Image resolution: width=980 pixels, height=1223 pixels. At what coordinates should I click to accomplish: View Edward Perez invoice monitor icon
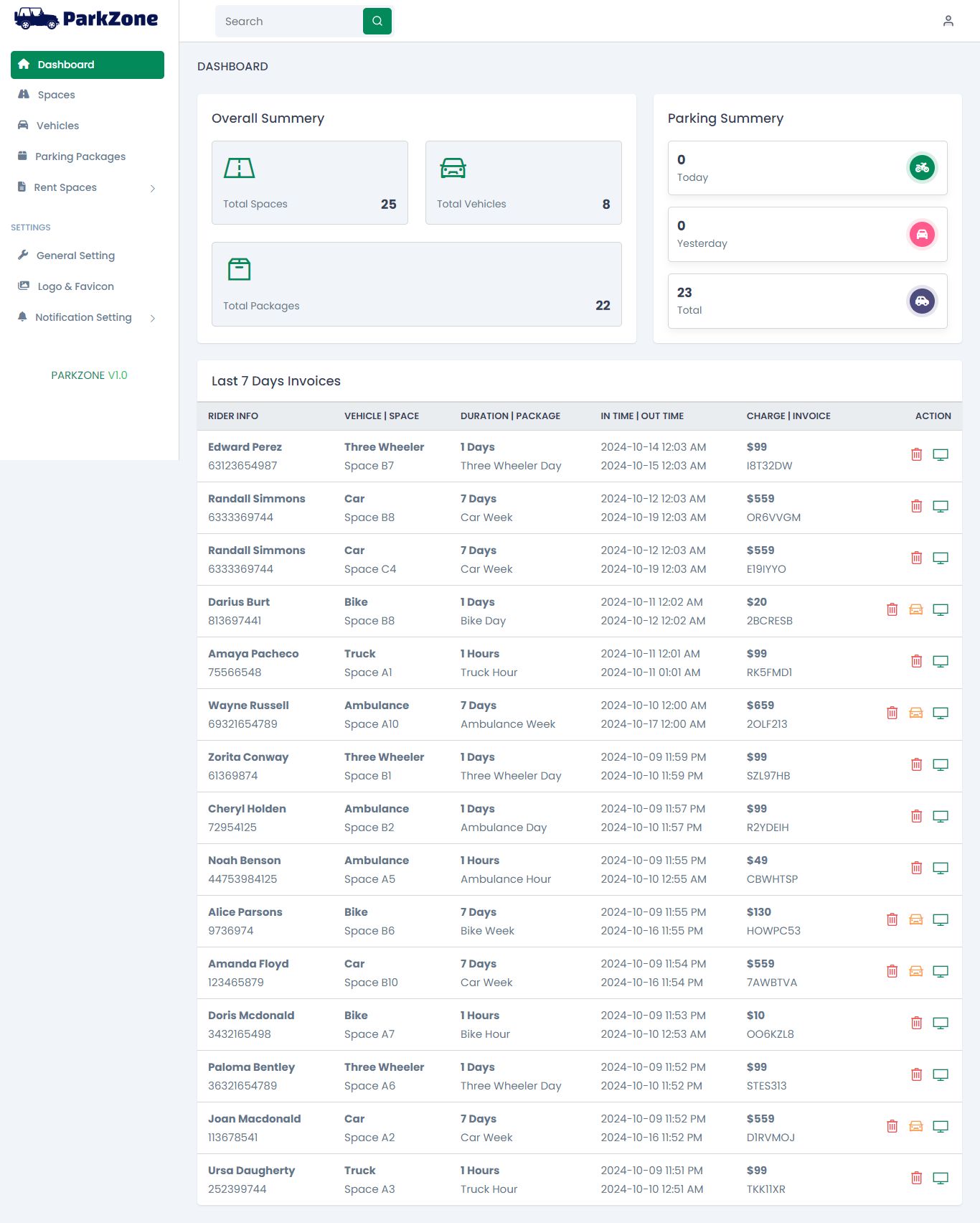[941, 454]
